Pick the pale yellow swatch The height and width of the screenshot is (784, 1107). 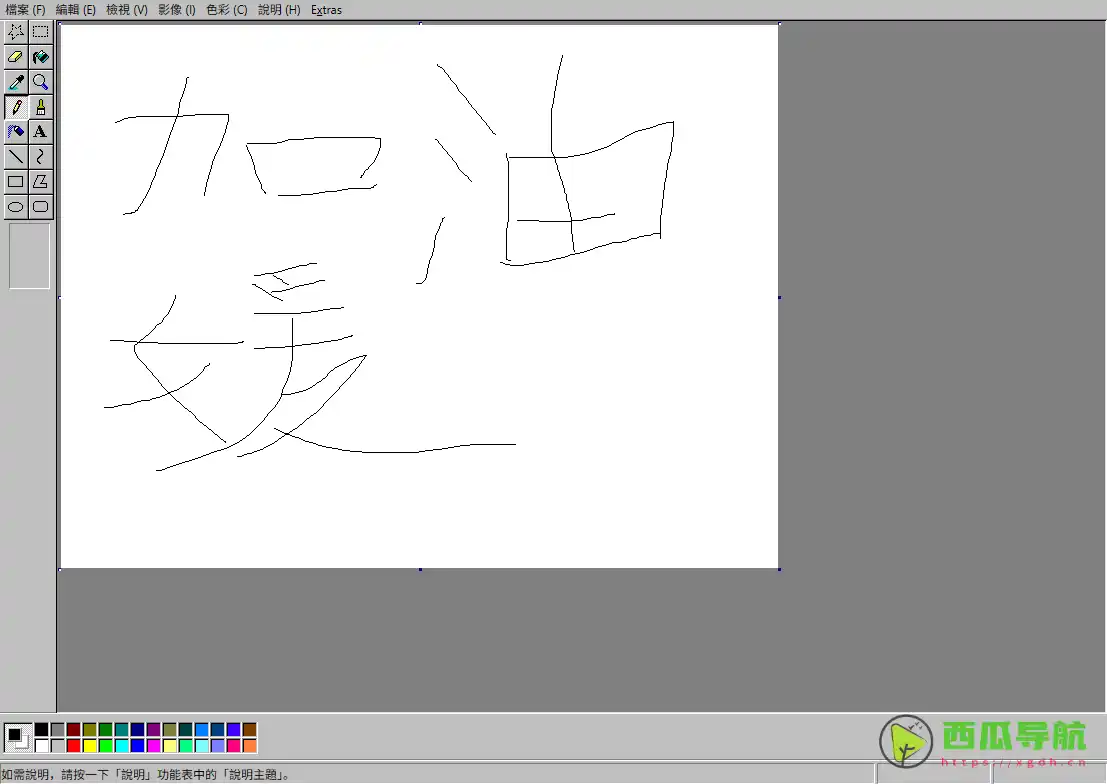pos(169,746)
